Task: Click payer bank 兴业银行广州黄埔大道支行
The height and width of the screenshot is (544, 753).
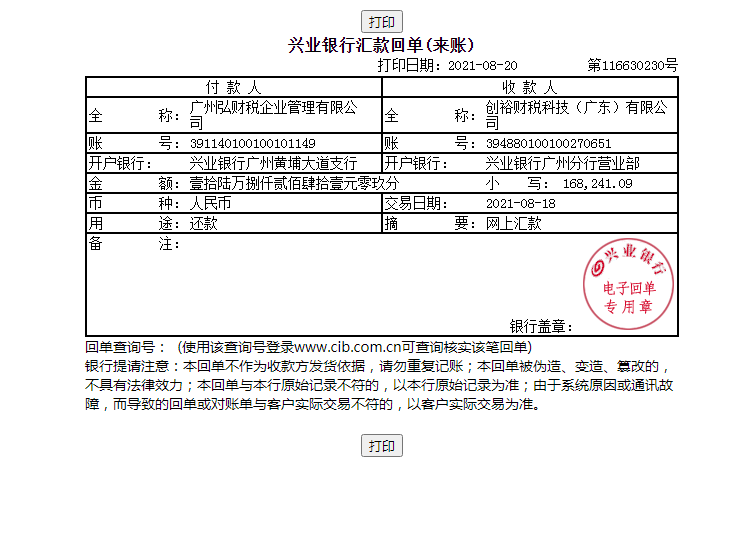Action: (273, 163)
